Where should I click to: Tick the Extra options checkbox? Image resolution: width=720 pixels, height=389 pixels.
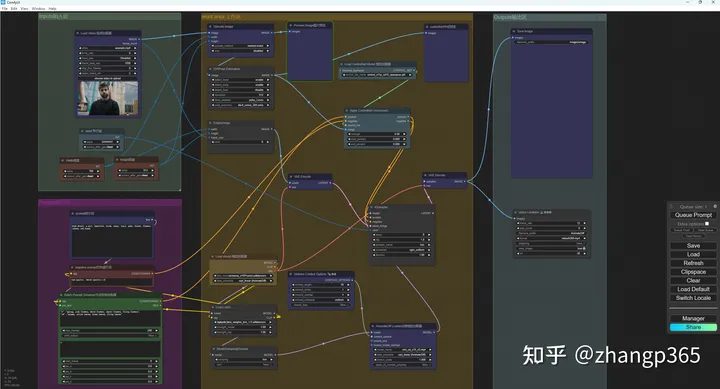[x=707, y=223]
